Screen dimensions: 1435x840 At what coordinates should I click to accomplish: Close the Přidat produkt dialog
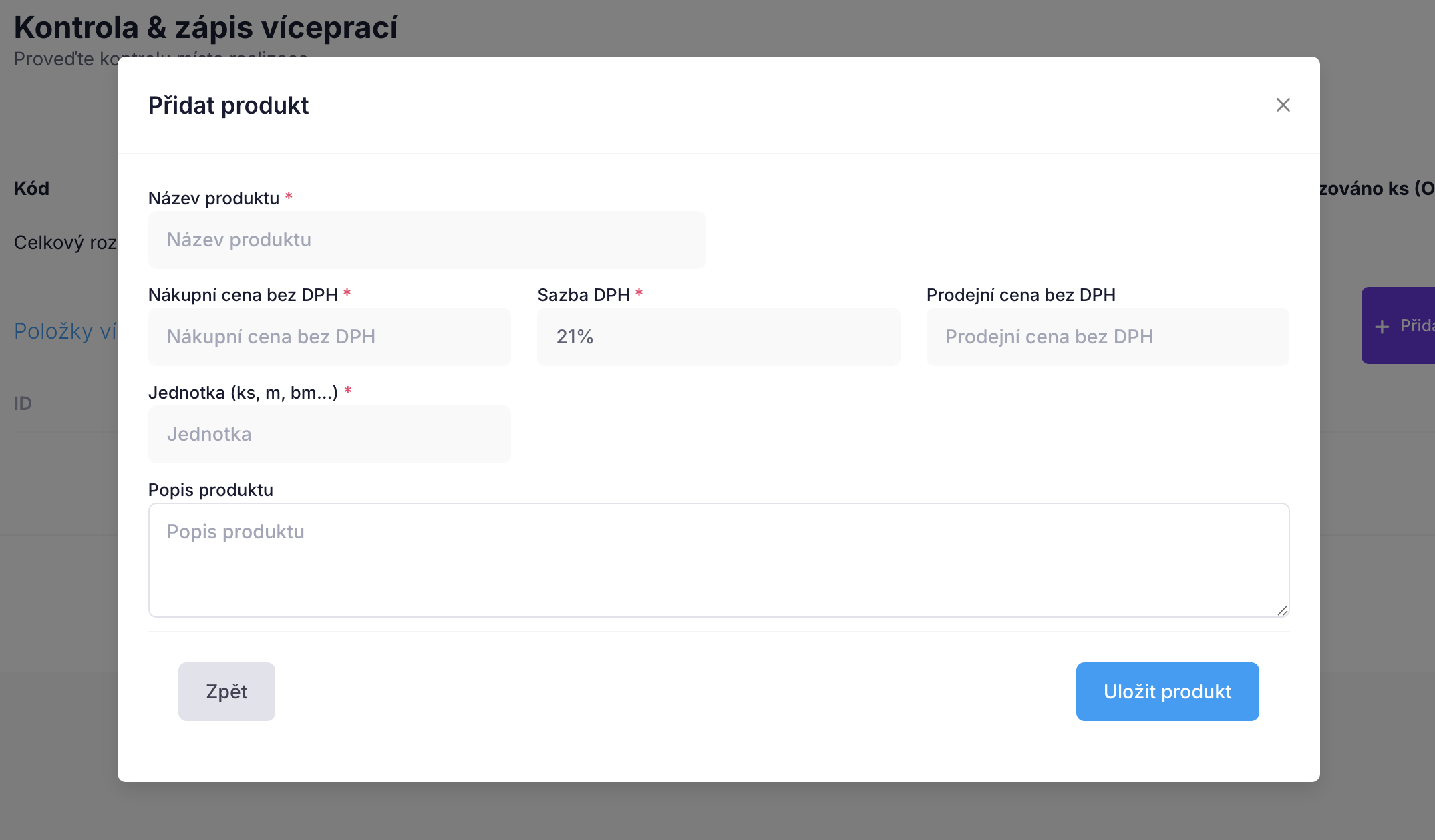(1283, 105)
